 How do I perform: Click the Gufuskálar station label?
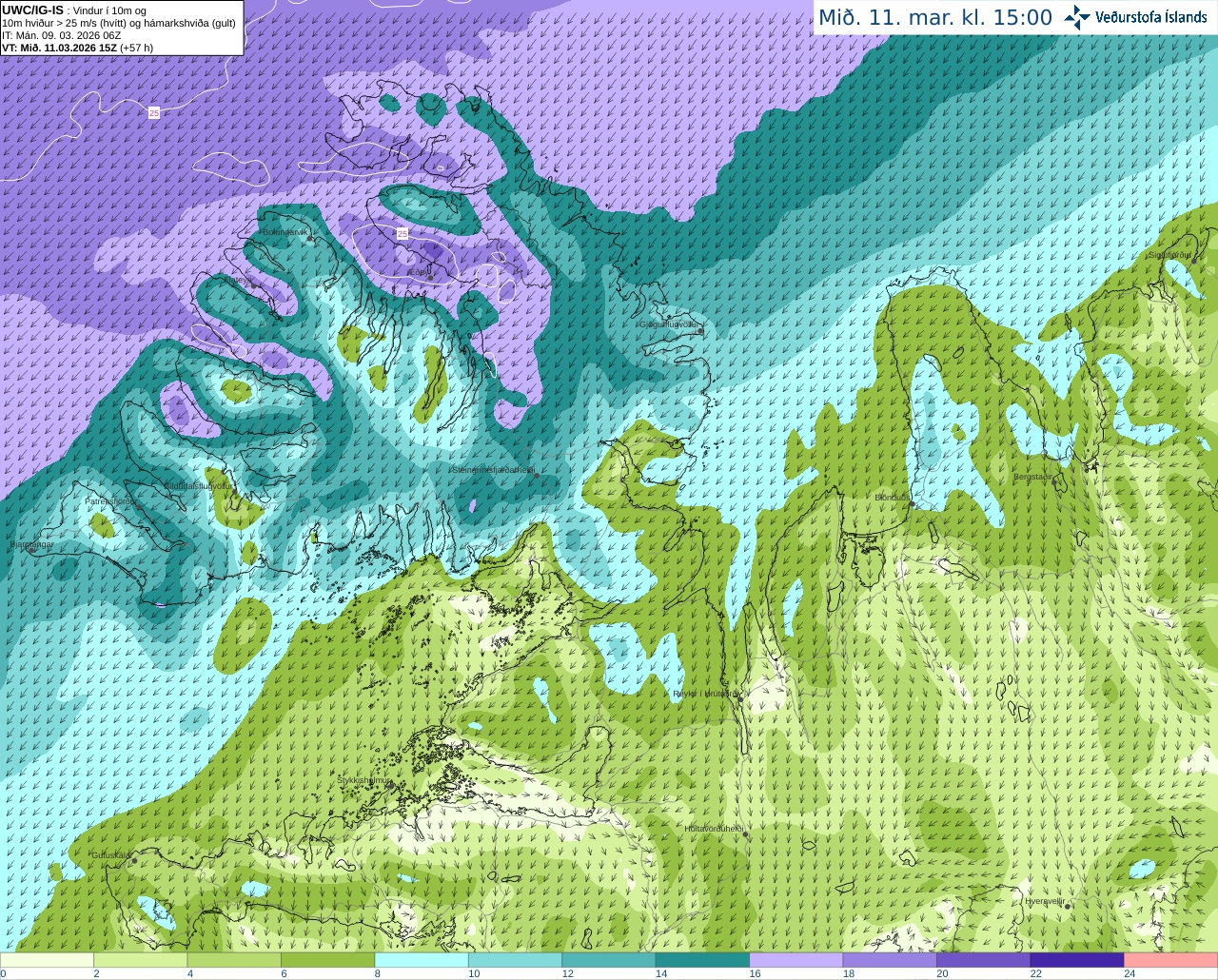(x=110, y=855)
